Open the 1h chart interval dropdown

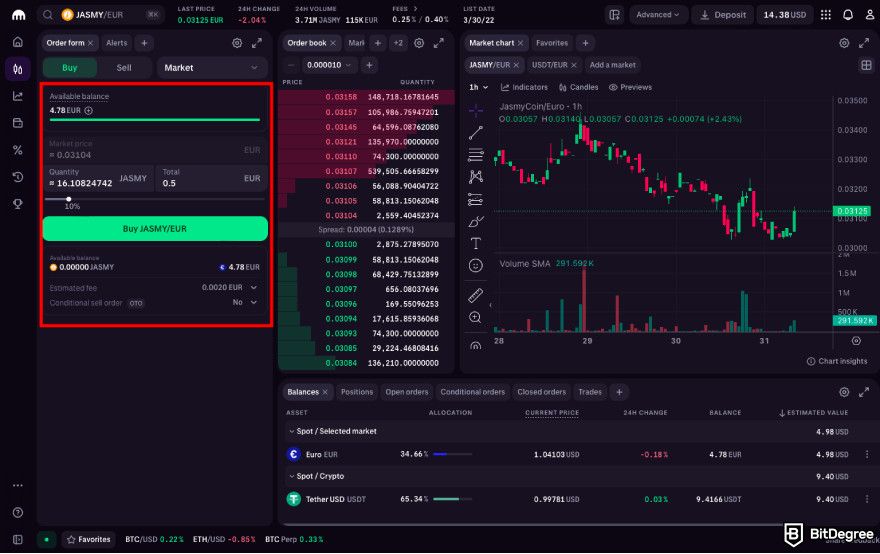(479, 88)
